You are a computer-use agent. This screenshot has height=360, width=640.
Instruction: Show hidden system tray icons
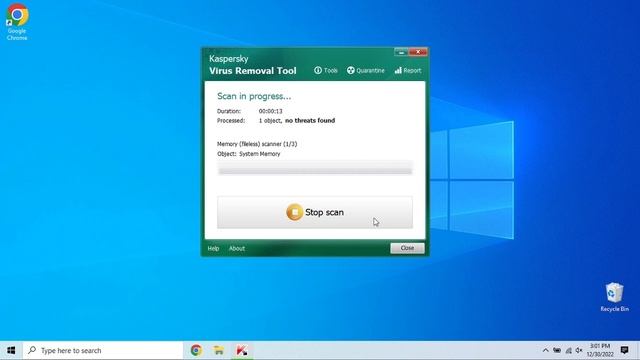pyautogui.click(x=545, y=350)
